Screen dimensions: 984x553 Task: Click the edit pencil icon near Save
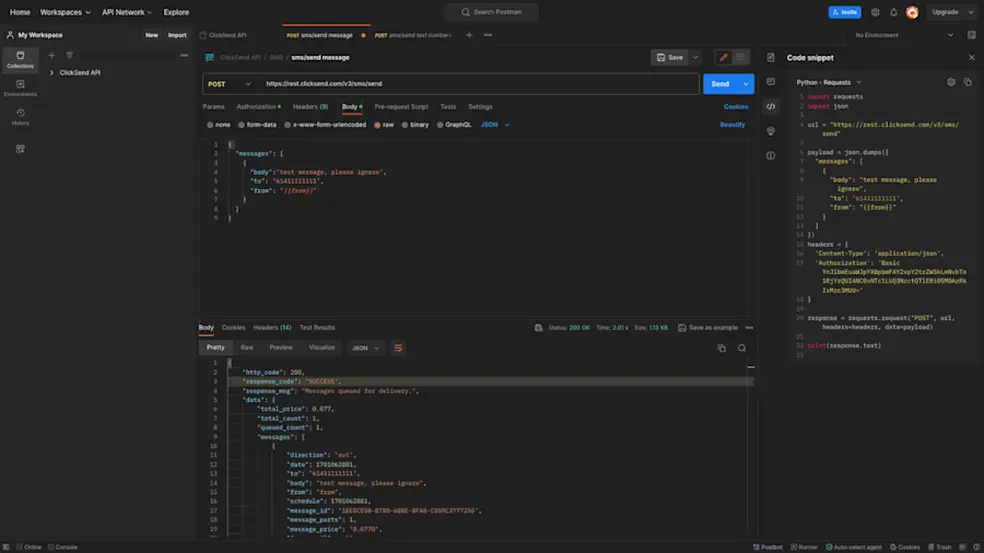pyautogui.click(x=723, y=57)
